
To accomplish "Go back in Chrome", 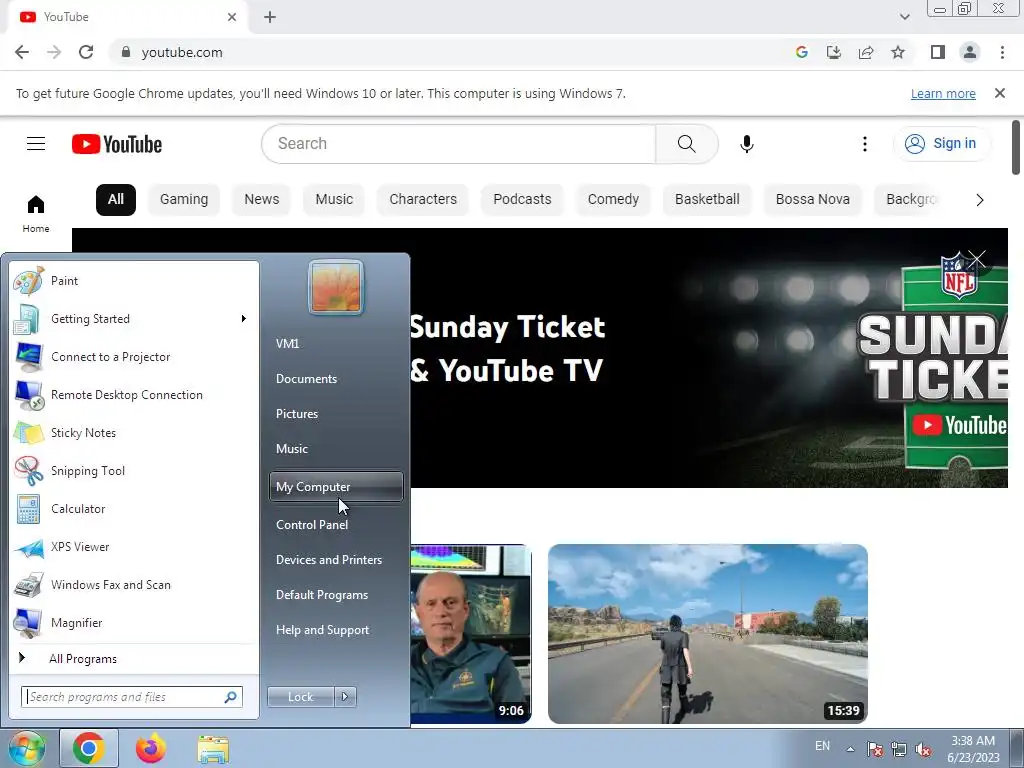I will (22, 52).
